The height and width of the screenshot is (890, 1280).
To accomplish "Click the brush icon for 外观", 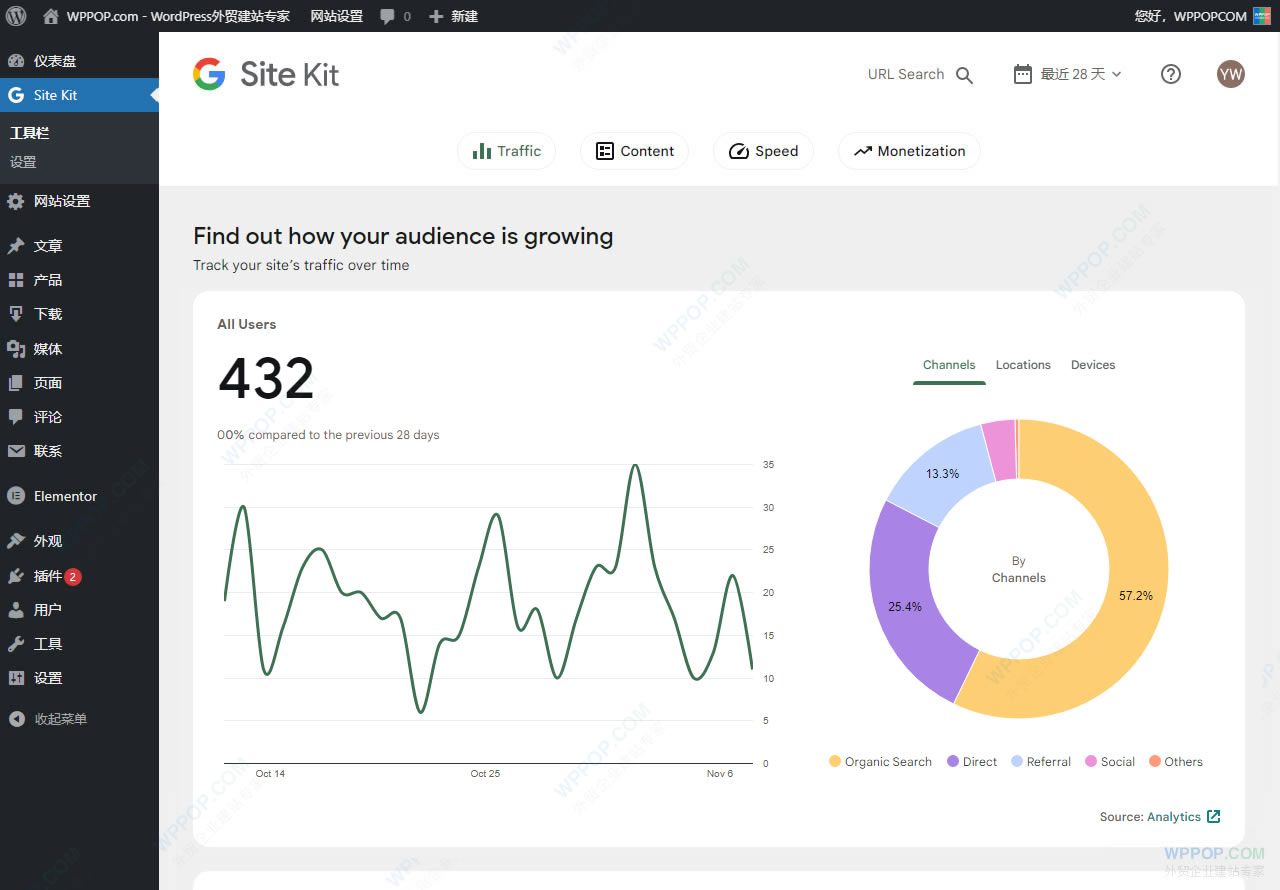I will (x=16, y=541).
